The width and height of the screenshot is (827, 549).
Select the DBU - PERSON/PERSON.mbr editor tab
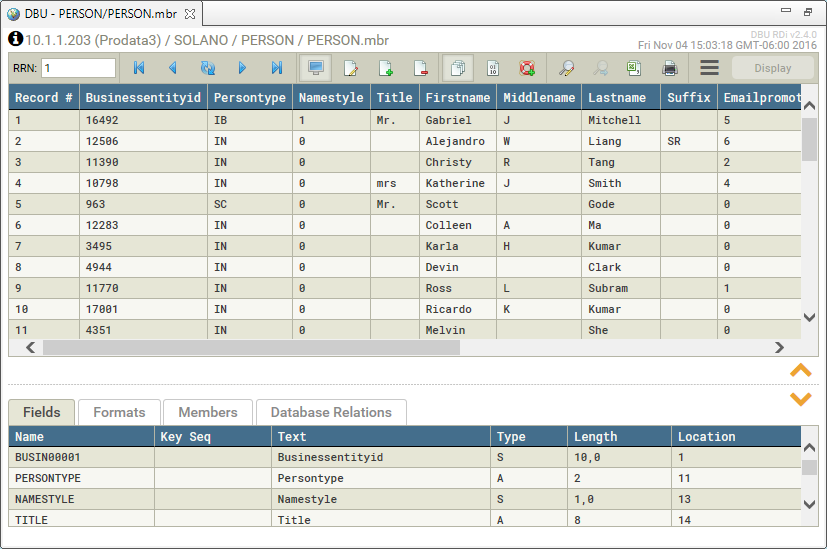pos(100,14)
